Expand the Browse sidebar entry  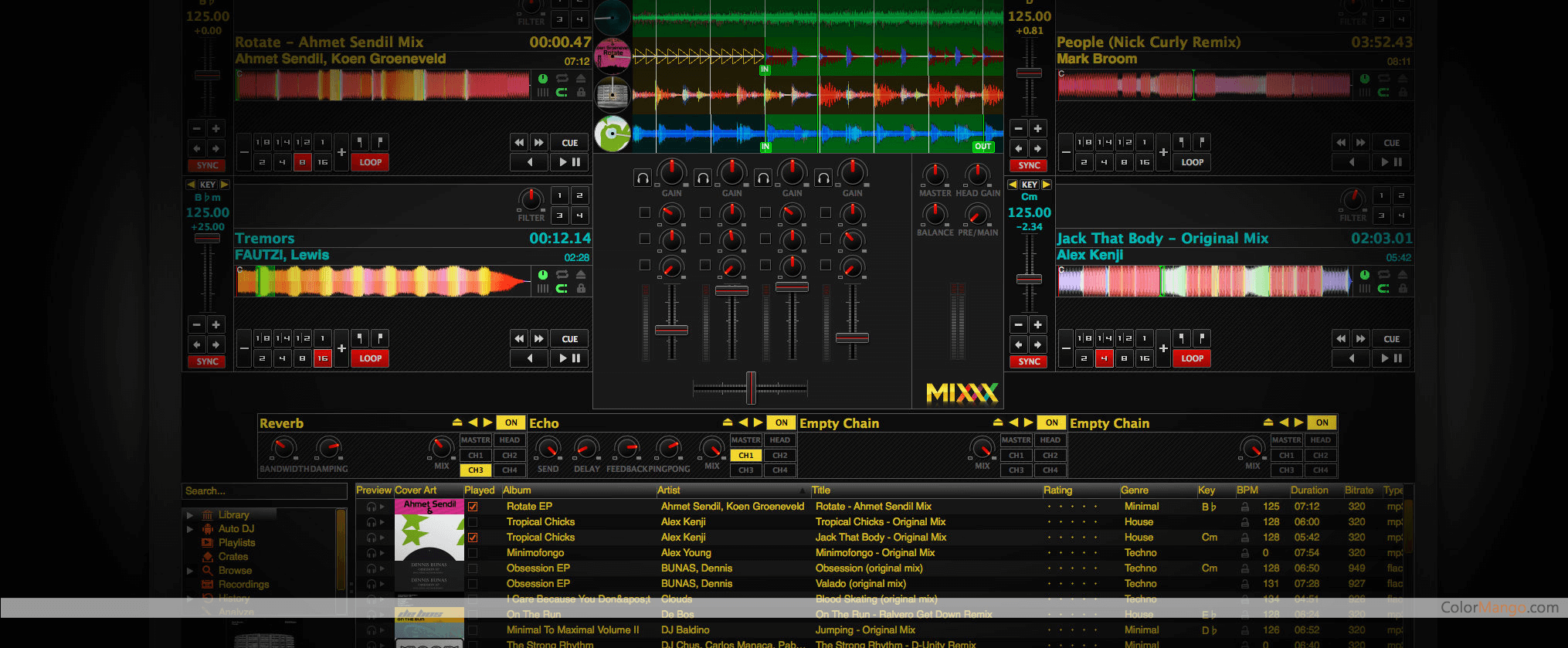(x=190, y=571)
